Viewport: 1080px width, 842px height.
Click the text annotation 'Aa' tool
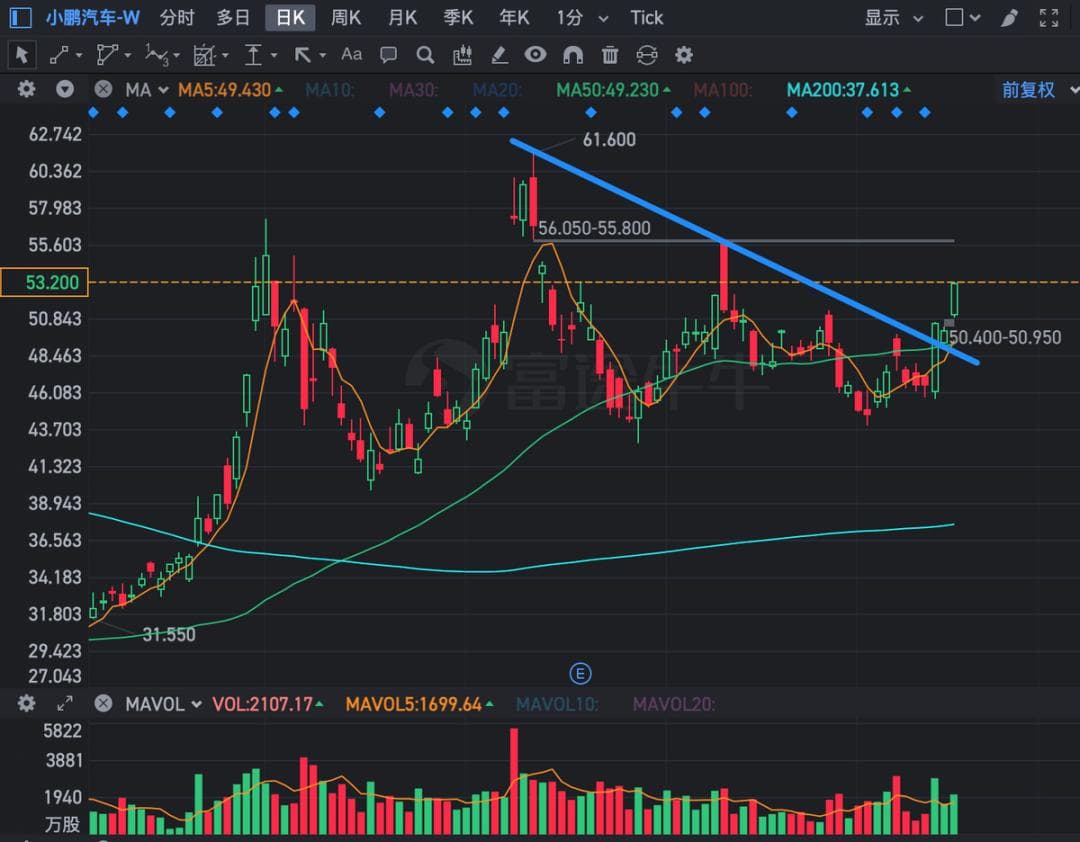[351, 54]
